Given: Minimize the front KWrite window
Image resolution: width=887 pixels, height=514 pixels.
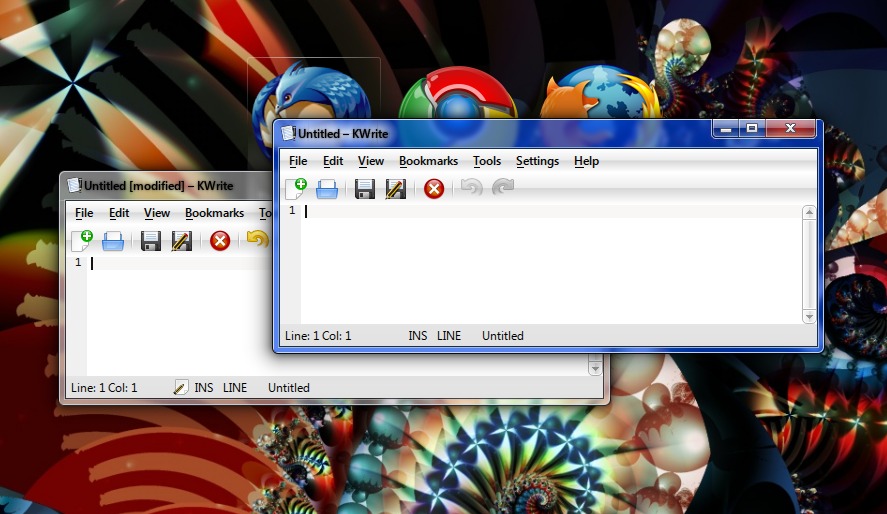Looking at the screenshot, I should (x=726, y=129).
